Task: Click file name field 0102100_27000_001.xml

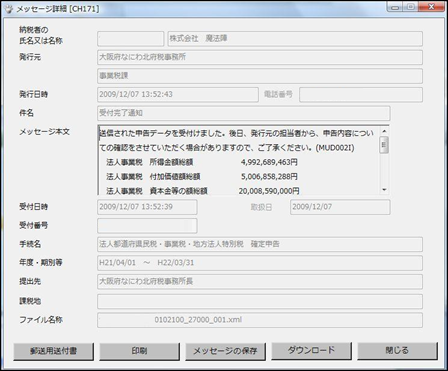Action: coord(260,320)
